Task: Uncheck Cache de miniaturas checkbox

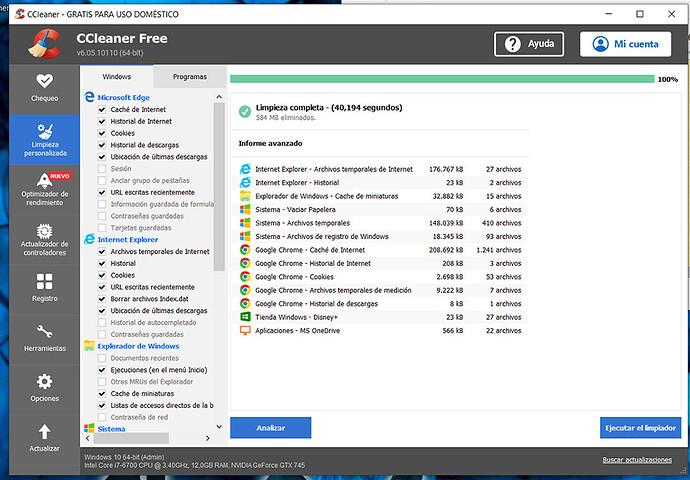Action: pyautogui.click(x=102, y=393)
